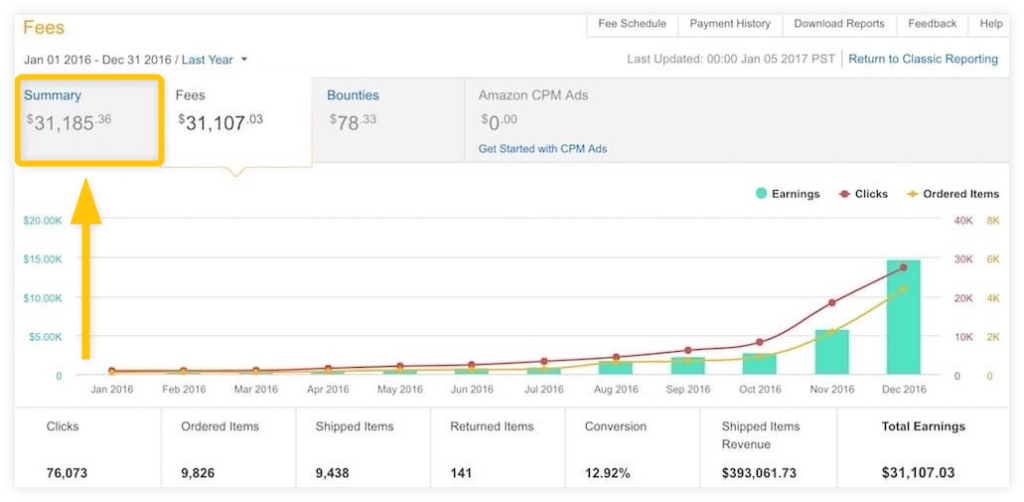The image size is (1024, 502).
Task: Open the Amazon CPM Ads tab
Action: (533, 96)
